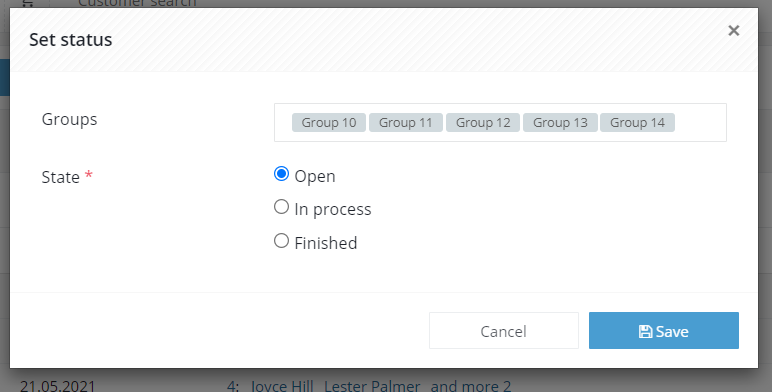Click the Customer search field

[137, 3]
